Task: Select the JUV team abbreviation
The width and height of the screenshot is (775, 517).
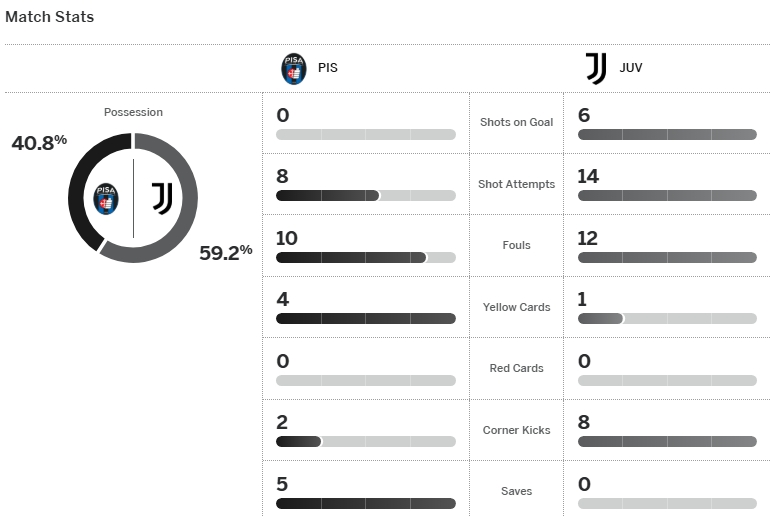Action: point(632,70)
